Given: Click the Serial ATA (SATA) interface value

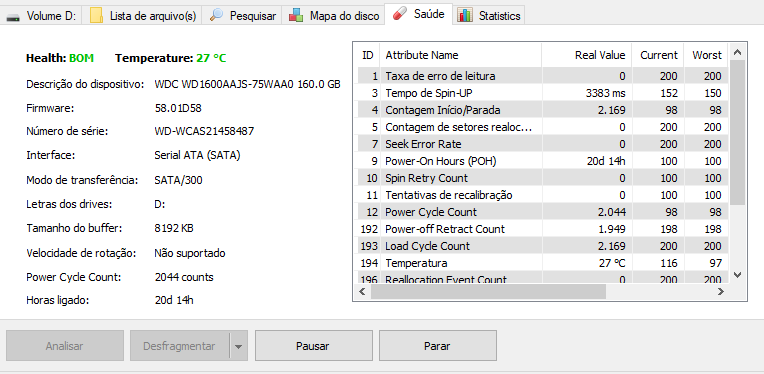Looking at the screenshot, I should point(197,156).
